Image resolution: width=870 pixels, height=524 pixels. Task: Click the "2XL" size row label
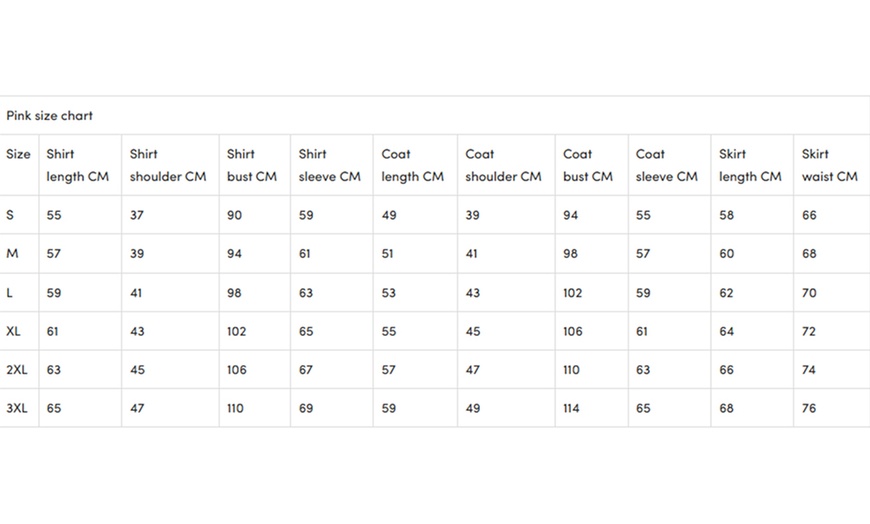(17, 370)
